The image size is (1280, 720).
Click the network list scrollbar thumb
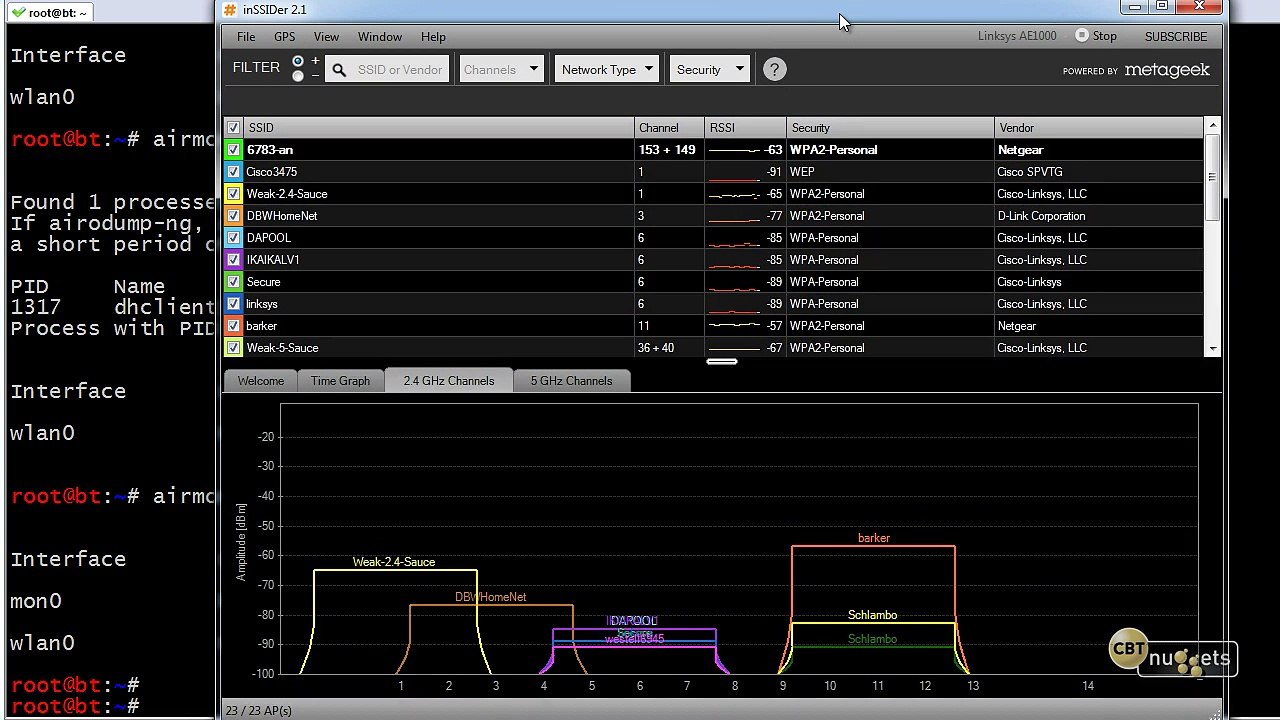1213,177
